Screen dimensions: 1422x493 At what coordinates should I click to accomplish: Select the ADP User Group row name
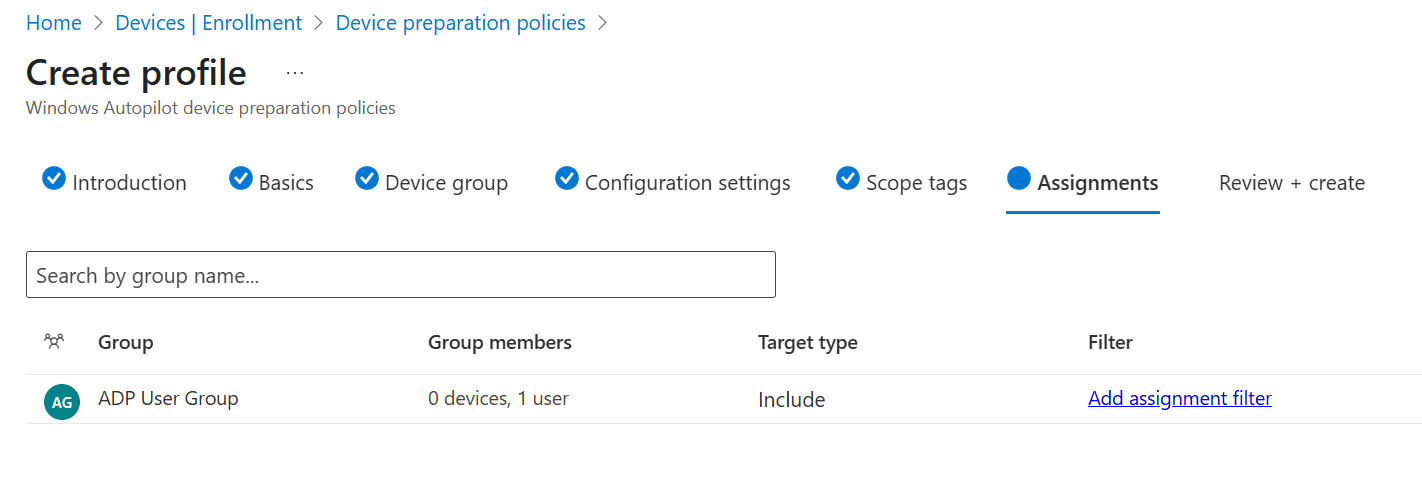168,399
